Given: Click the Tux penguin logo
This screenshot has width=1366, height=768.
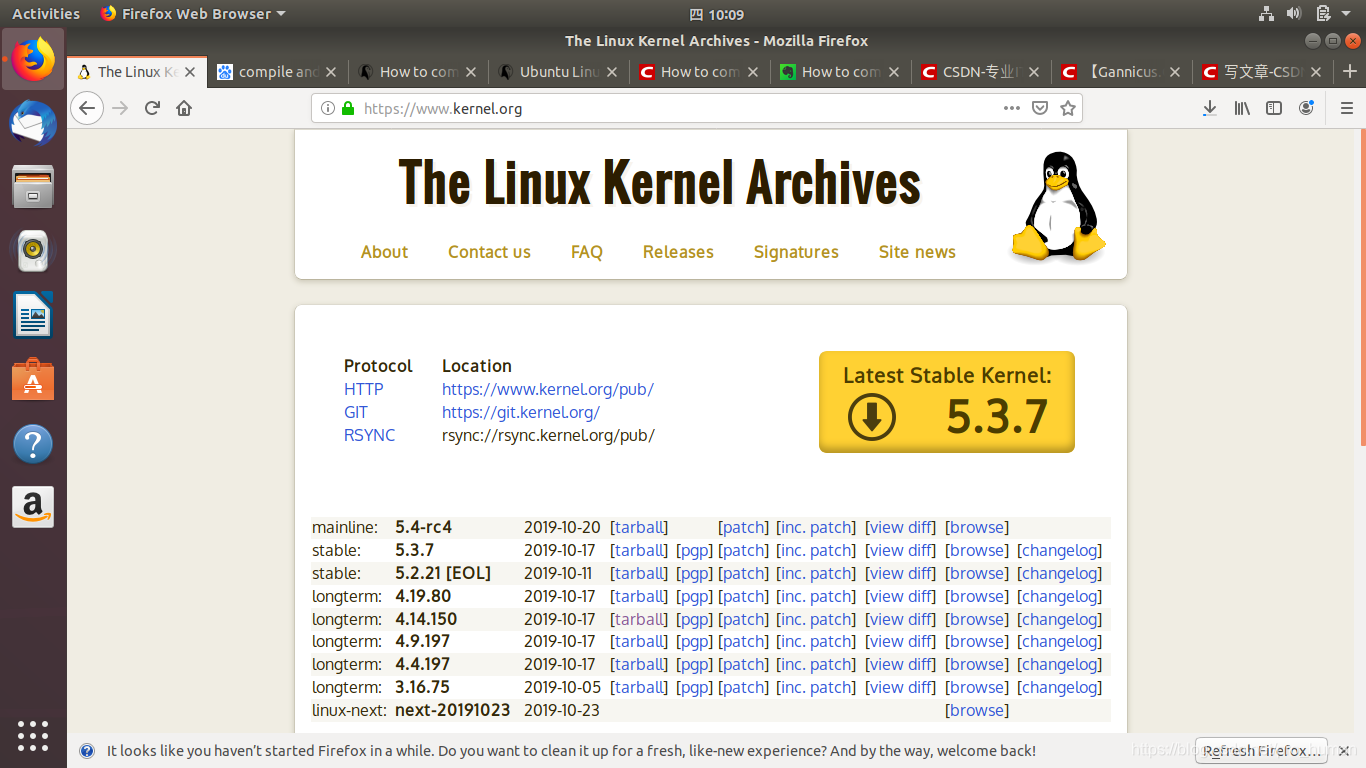Looking at the screenshot, I should [1058, 207].
